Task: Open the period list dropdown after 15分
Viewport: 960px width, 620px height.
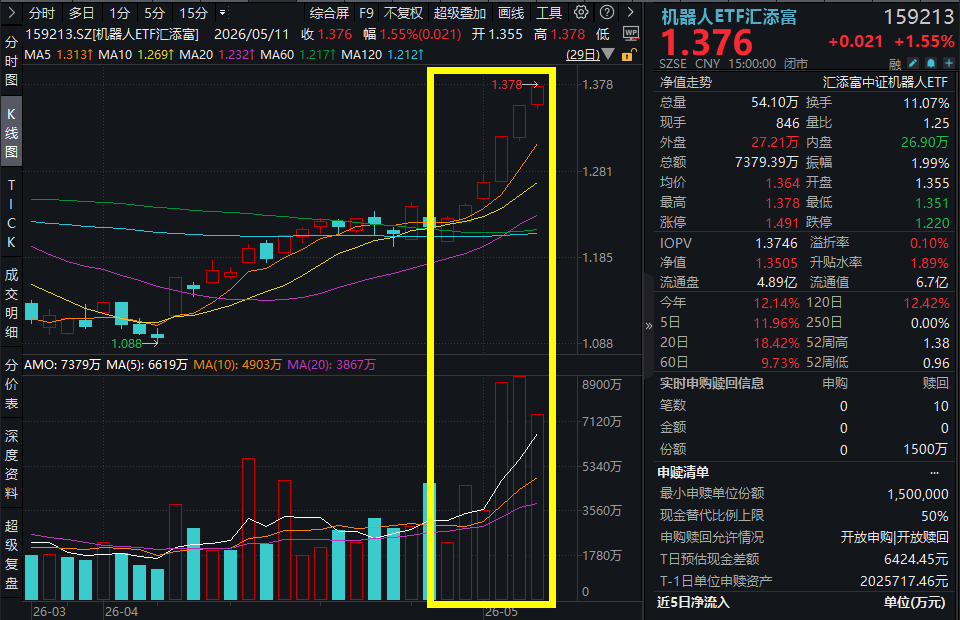Action: (223, 13)
